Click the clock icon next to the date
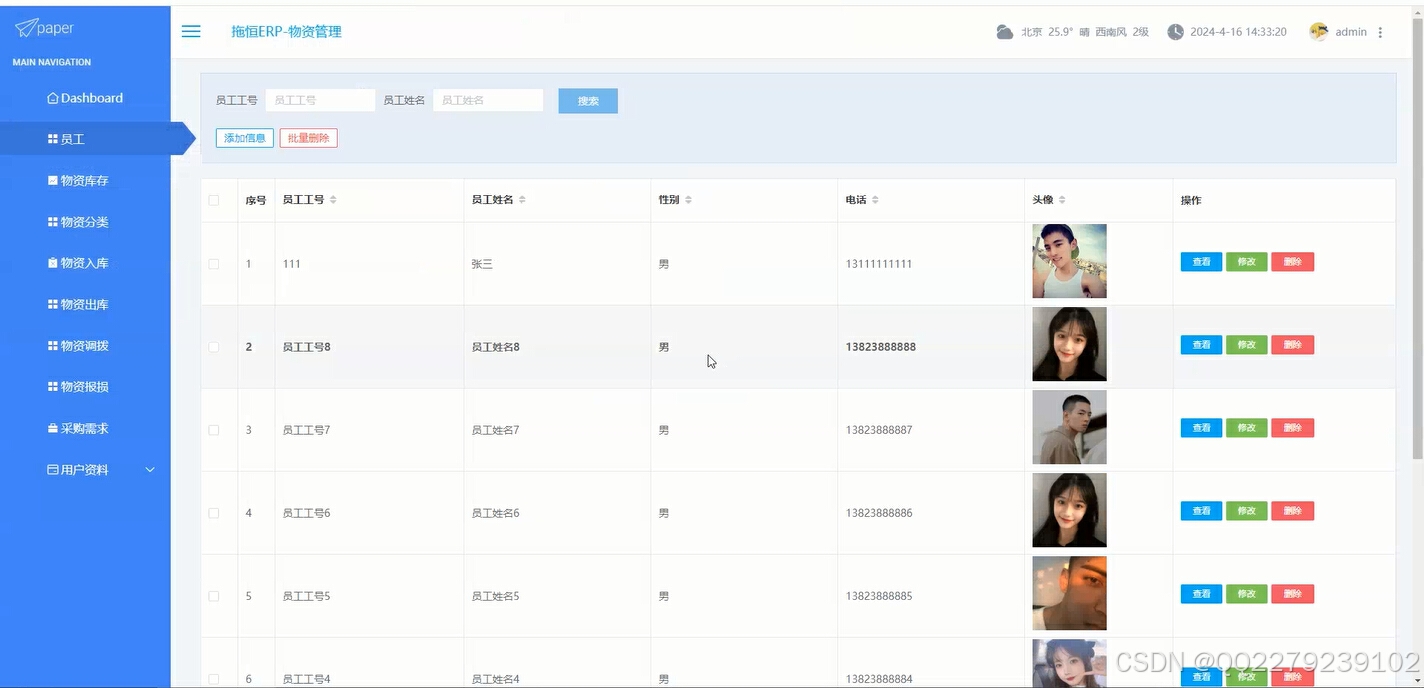Screen dimensions: 1424x688 pyautogui.click(x=1174, y=31)
